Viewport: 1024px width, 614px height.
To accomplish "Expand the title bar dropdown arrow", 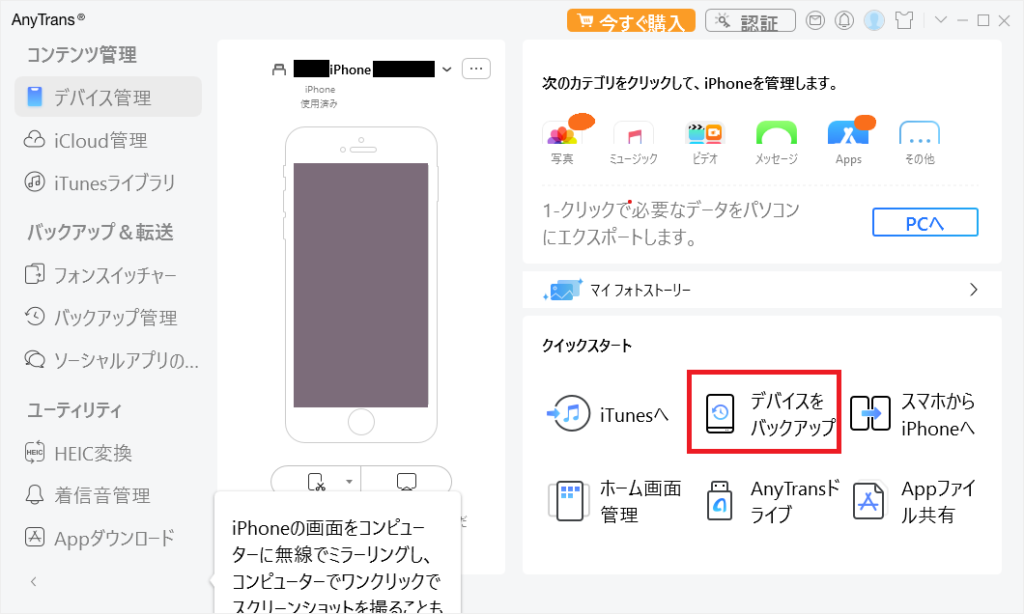I will [x=940, y=20].
